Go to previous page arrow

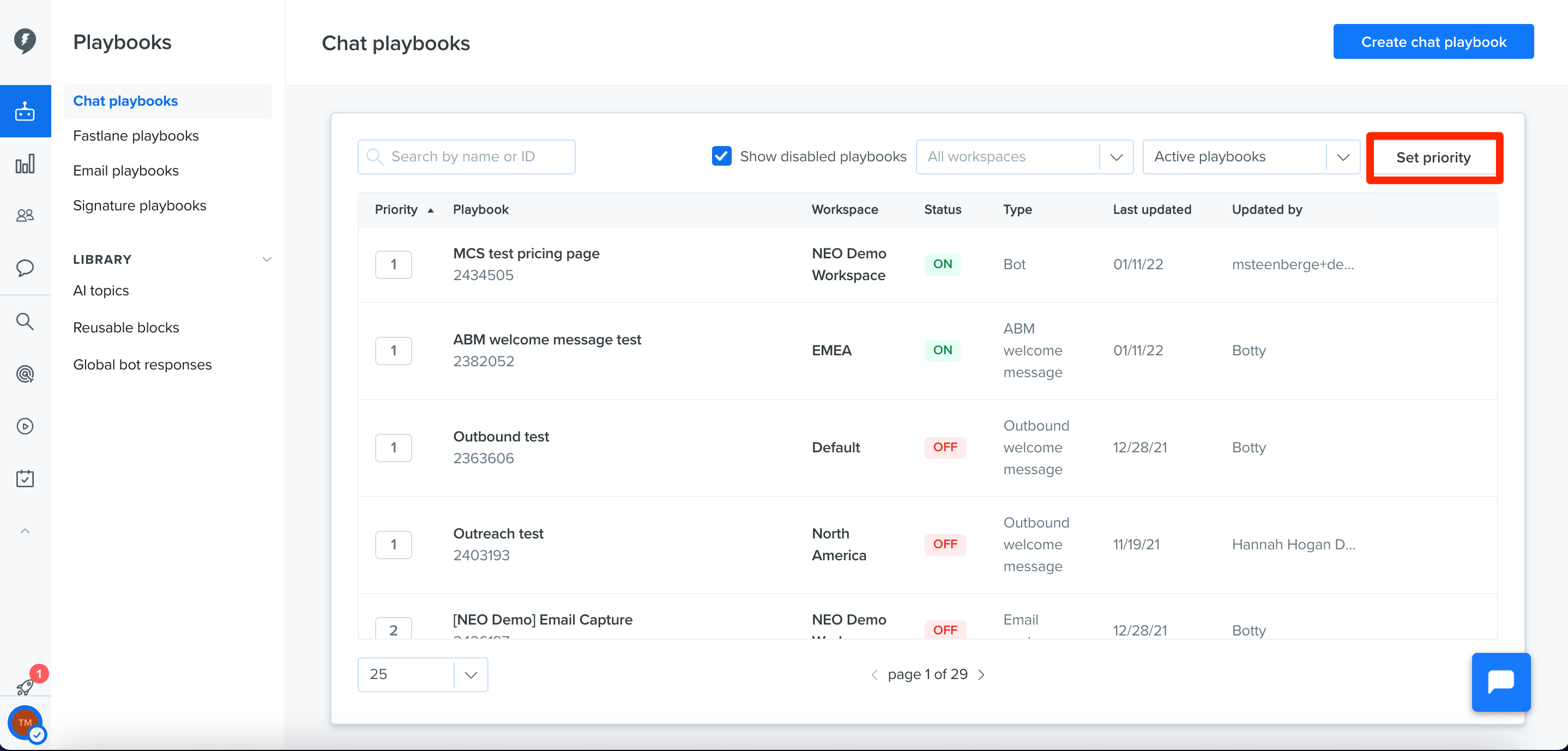click(x=874, y=674)
